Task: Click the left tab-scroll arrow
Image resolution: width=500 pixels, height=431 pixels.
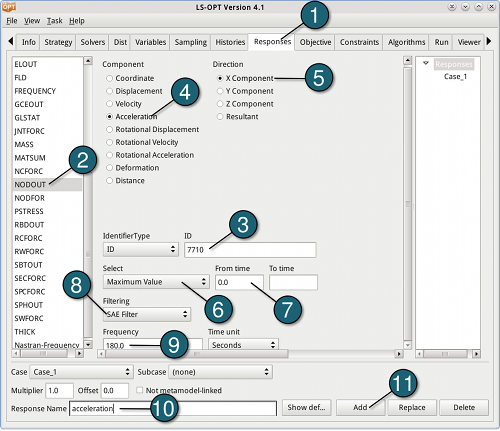Action: pyautogui.click(x=11, y=41)
